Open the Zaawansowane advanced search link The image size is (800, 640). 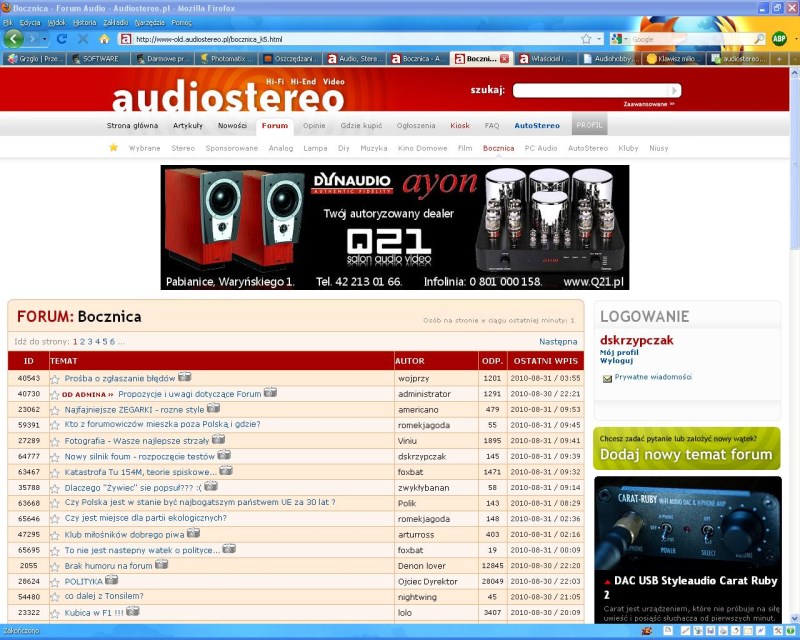648,104
